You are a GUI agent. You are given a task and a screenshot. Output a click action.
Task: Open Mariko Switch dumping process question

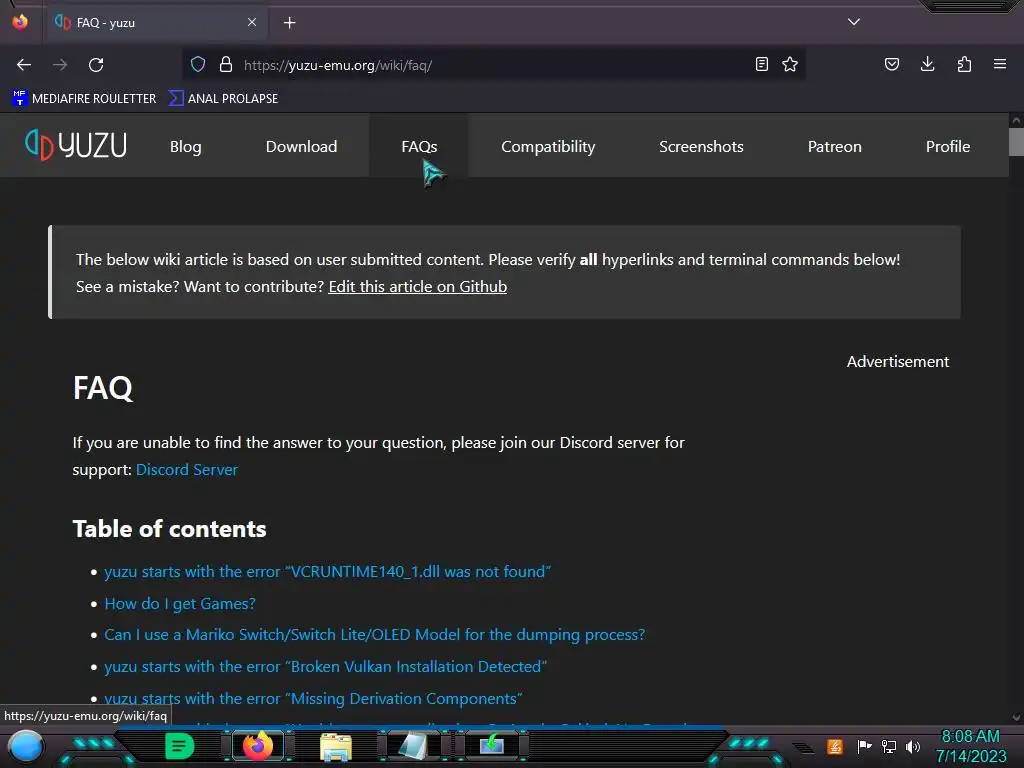click(x=374, y=635)
